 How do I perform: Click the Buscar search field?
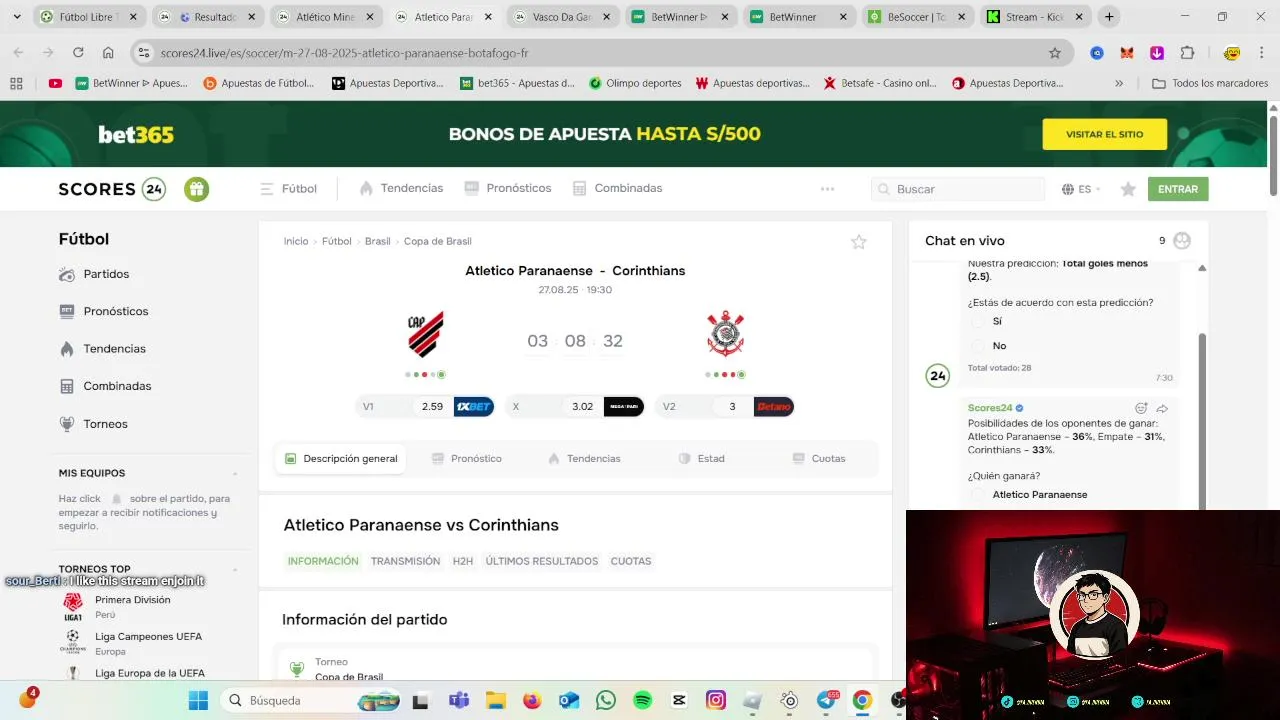click(x=957, y=189)
